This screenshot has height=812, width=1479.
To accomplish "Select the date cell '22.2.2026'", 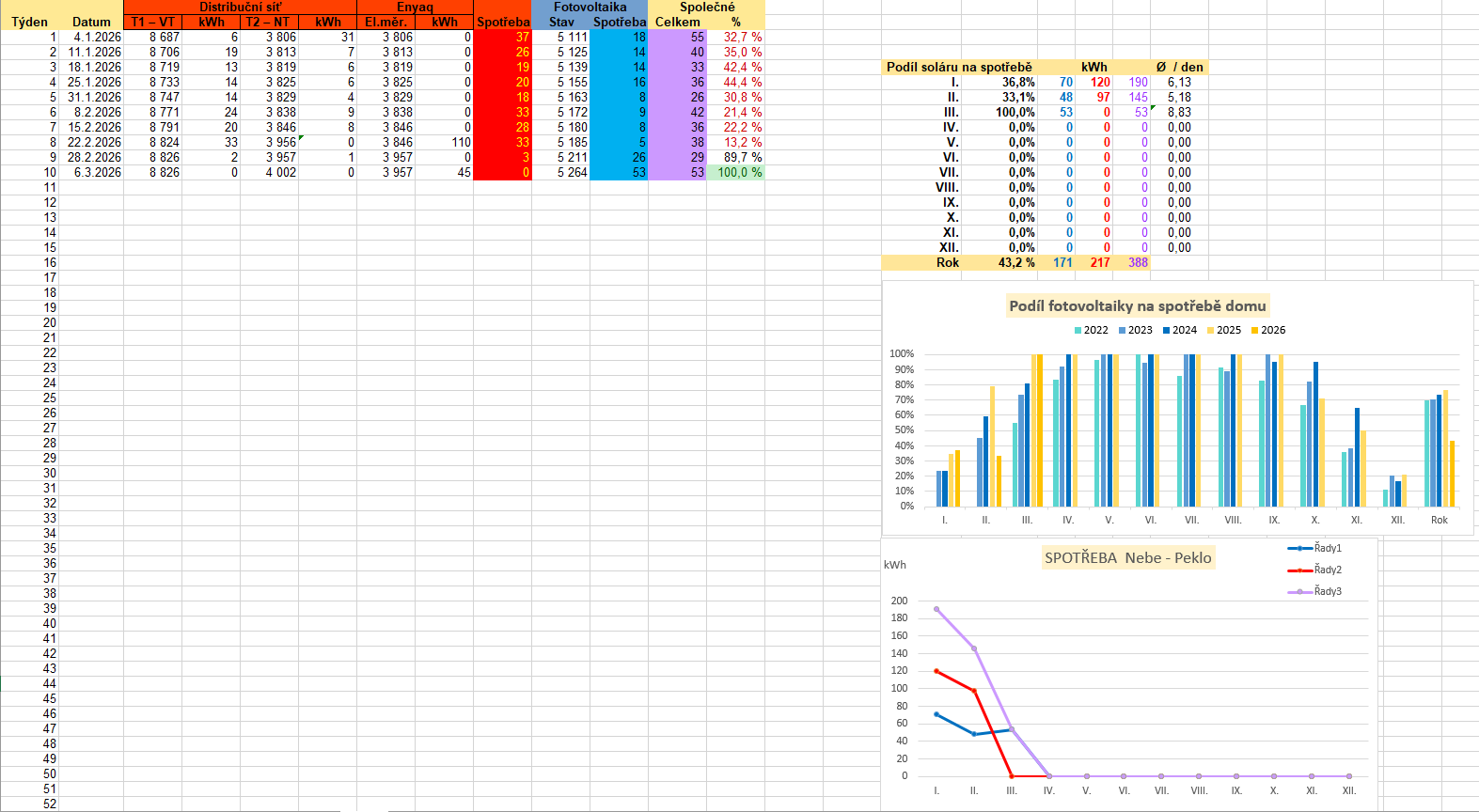I will pos(91,142).
